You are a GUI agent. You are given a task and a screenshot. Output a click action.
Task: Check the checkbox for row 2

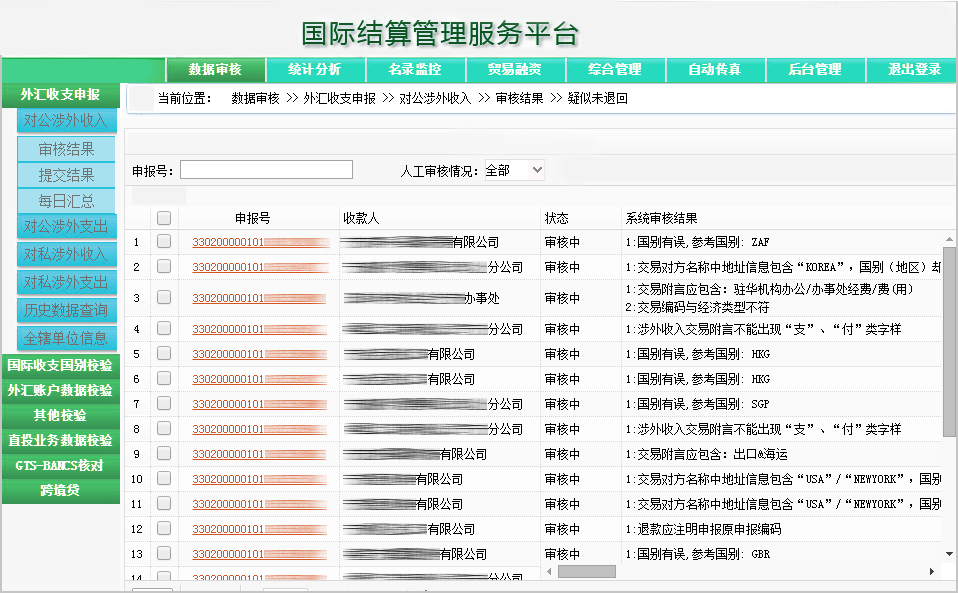pos(164,266)
